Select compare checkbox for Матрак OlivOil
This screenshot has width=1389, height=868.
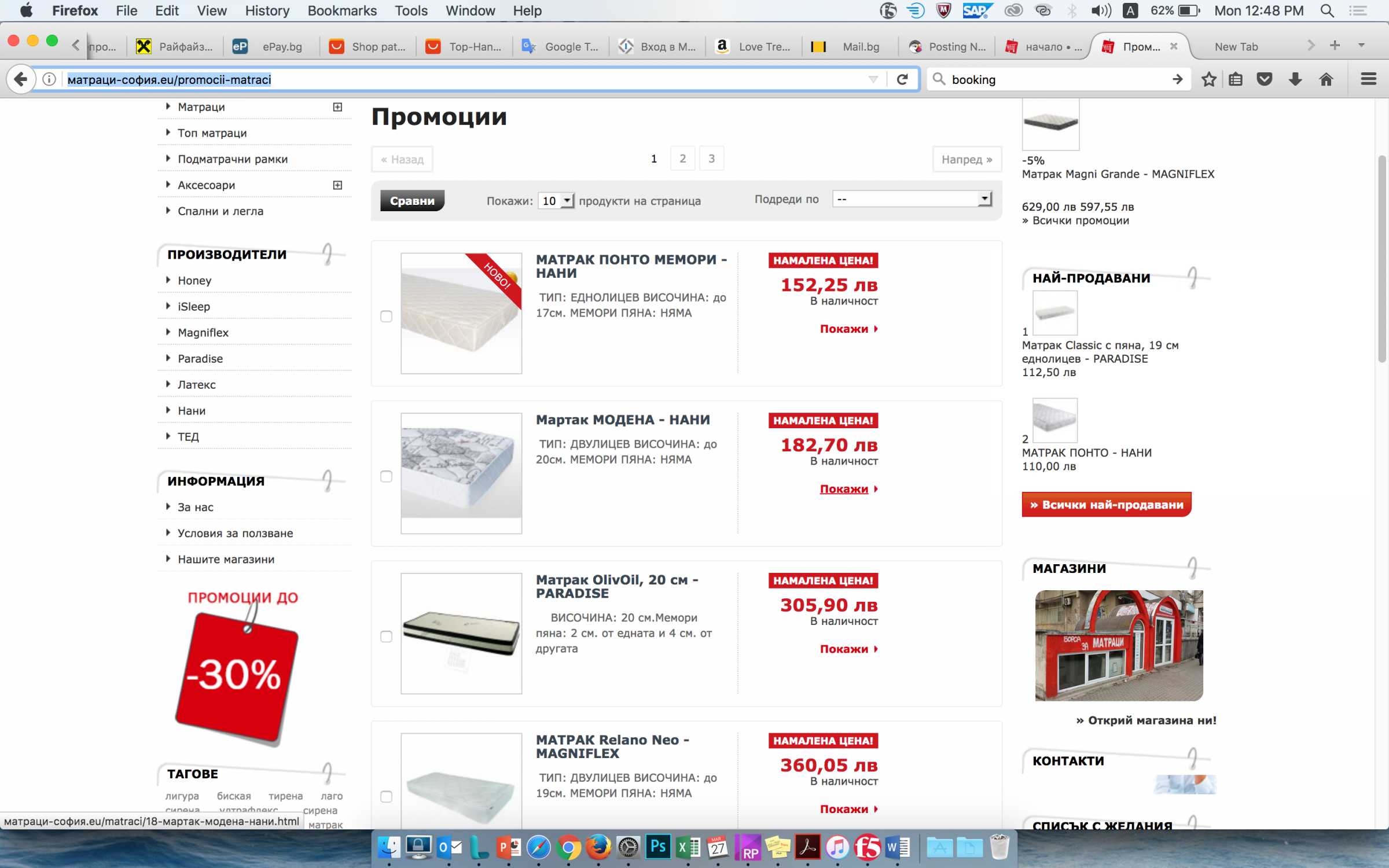pos(386,637)
